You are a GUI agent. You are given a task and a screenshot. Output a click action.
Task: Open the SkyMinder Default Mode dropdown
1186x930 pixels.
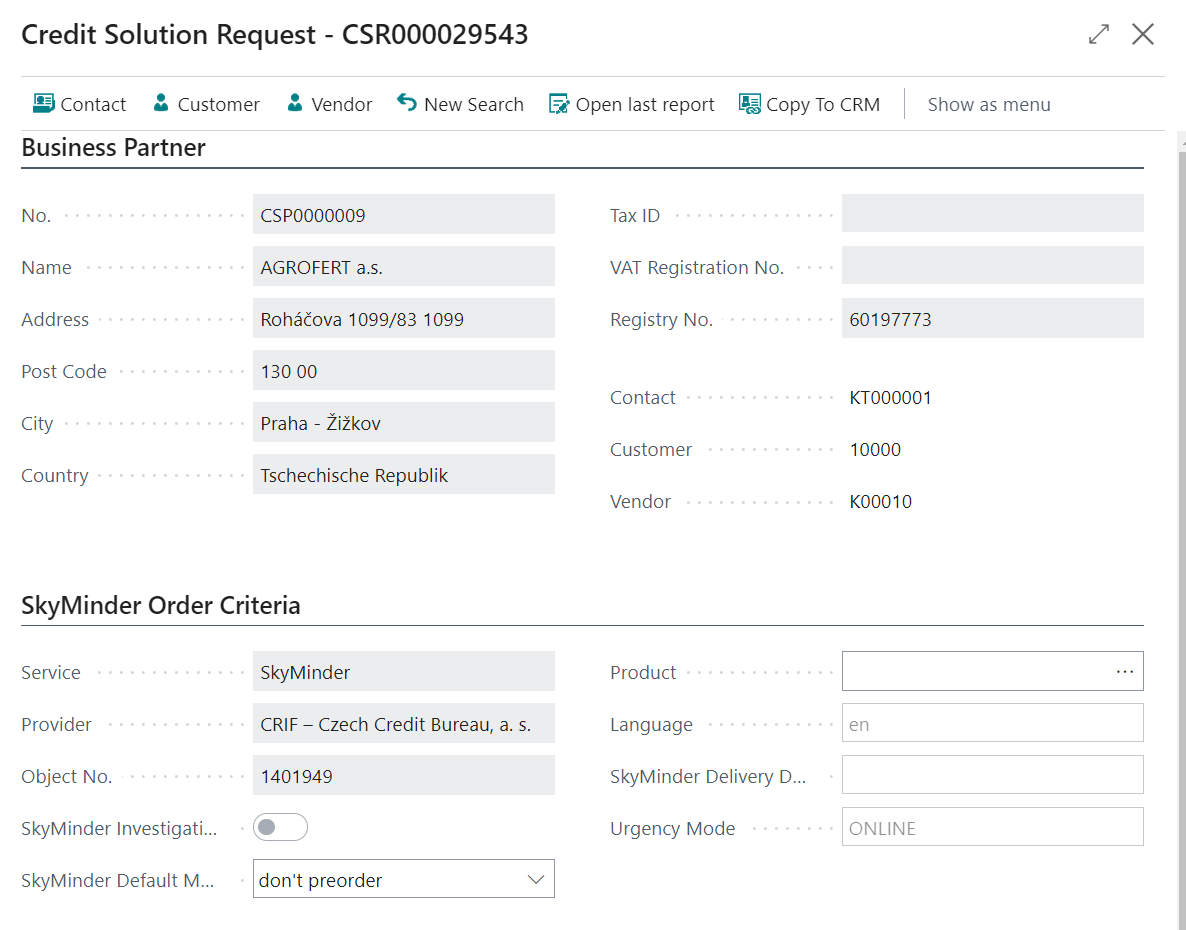[x=537, y=878]
